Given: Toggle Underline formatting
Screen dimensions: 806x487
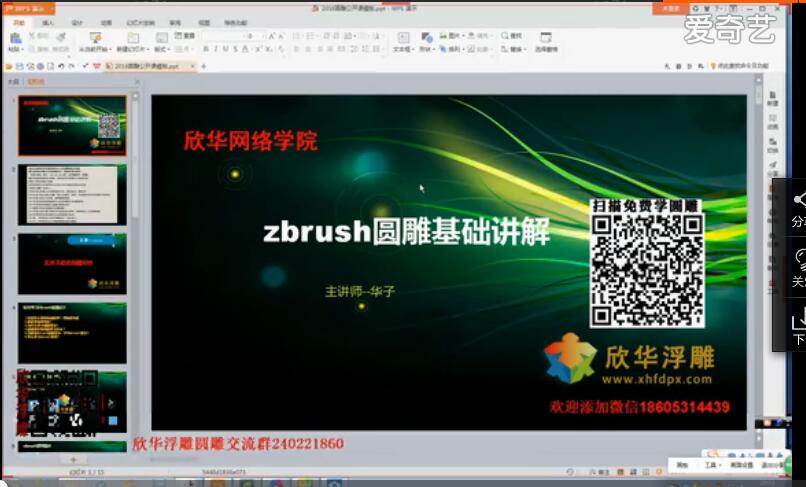Looking at the screenshot, I should click(226, 49).
